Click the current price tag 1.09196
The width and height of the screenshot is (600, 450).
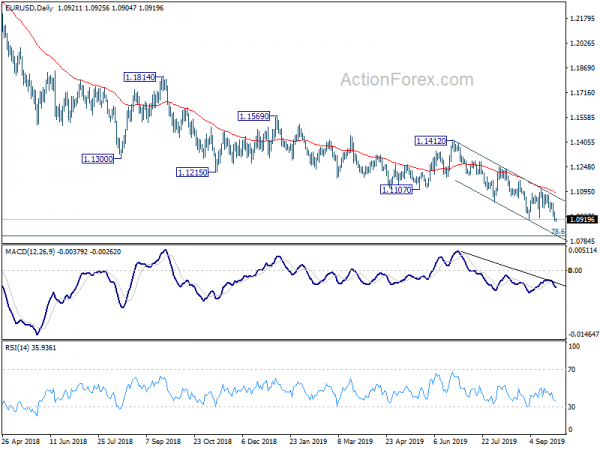coord(582,219)
